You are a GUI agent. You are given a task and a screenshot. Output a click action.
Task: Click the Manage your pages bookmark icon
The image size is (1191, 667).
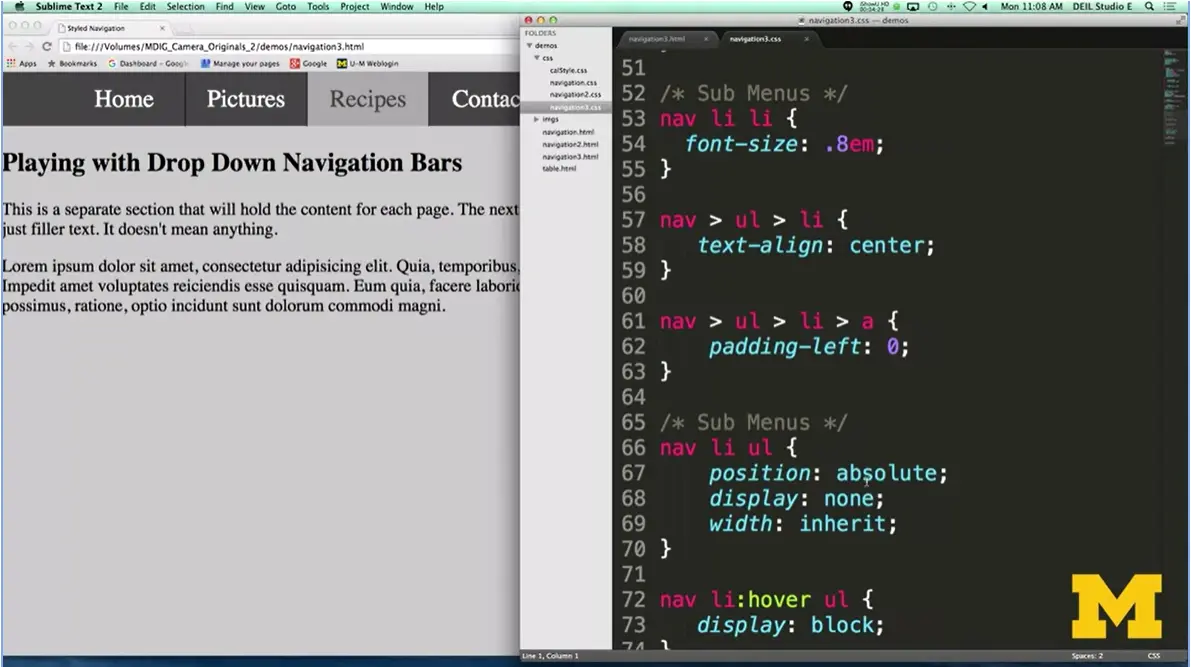207,63
